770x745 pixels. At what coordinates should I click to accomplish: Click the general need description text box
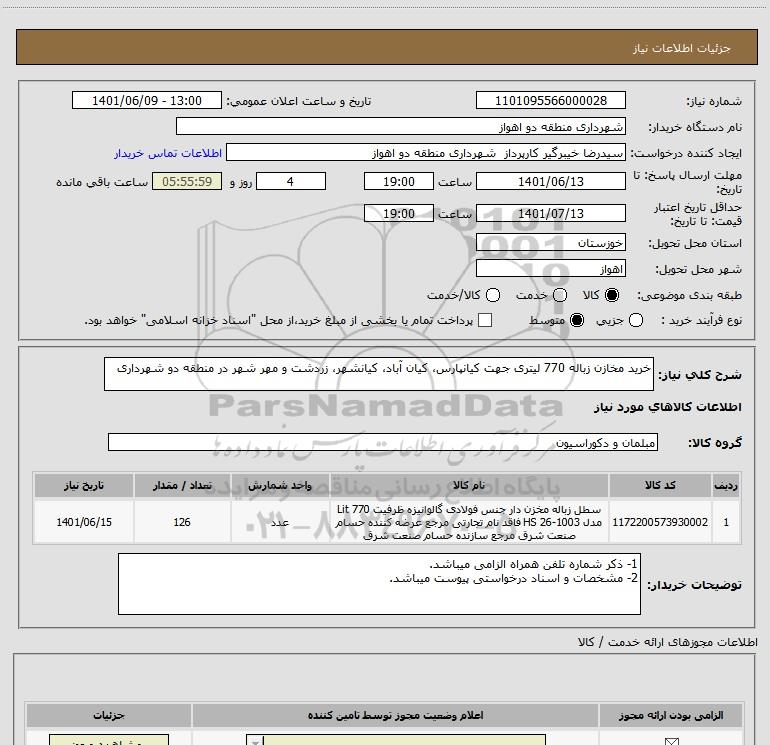(379, 374)
